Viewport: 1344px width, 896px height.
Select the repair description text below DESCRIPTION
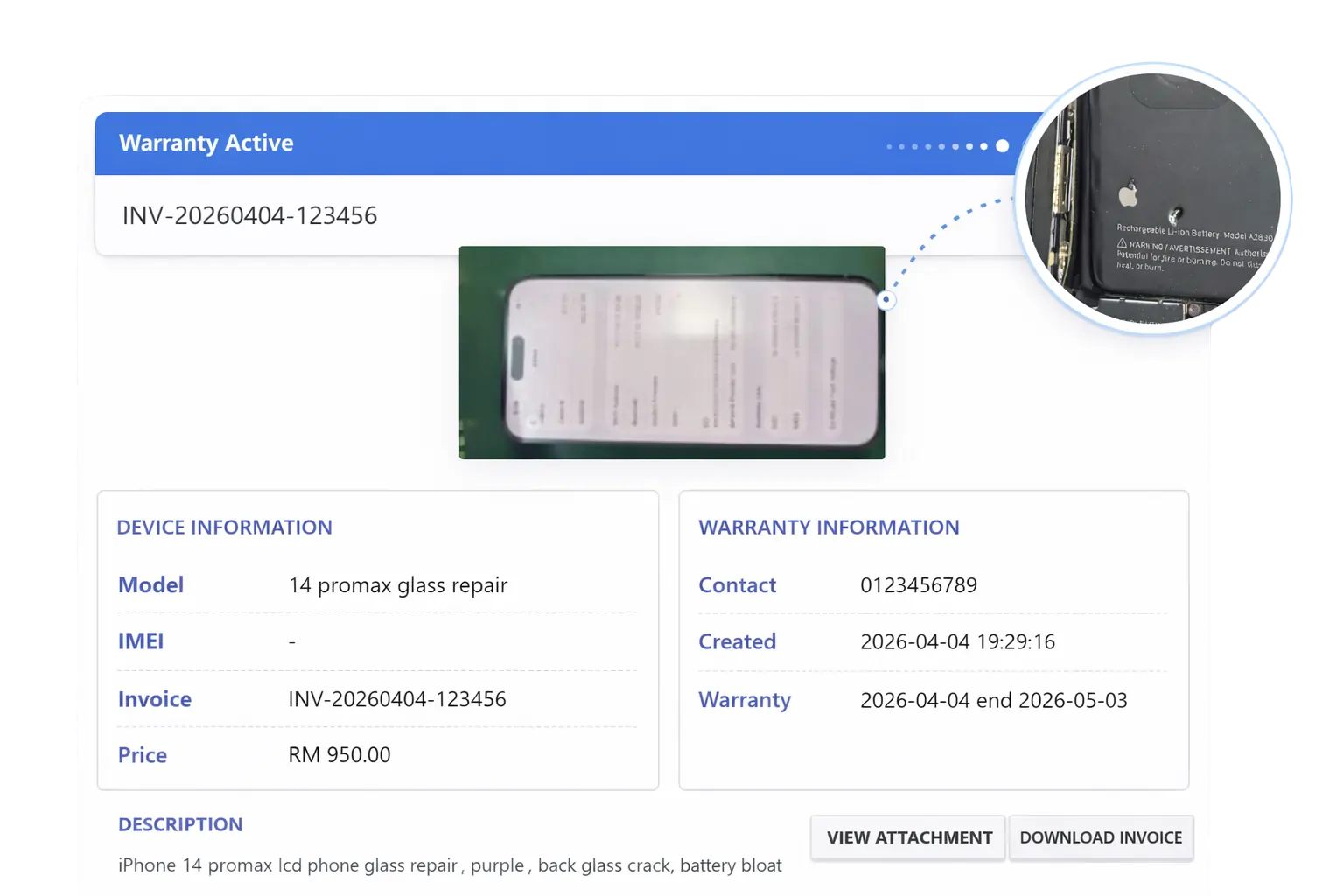tap(450, 864)
